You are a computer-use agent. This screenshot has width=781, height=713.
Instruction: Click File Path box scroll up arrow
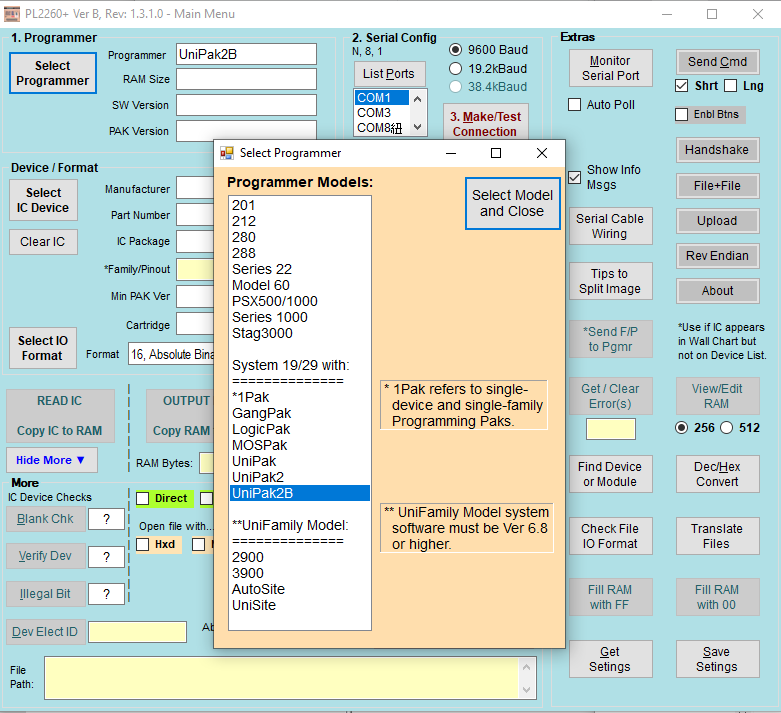(x=526, y=667)
